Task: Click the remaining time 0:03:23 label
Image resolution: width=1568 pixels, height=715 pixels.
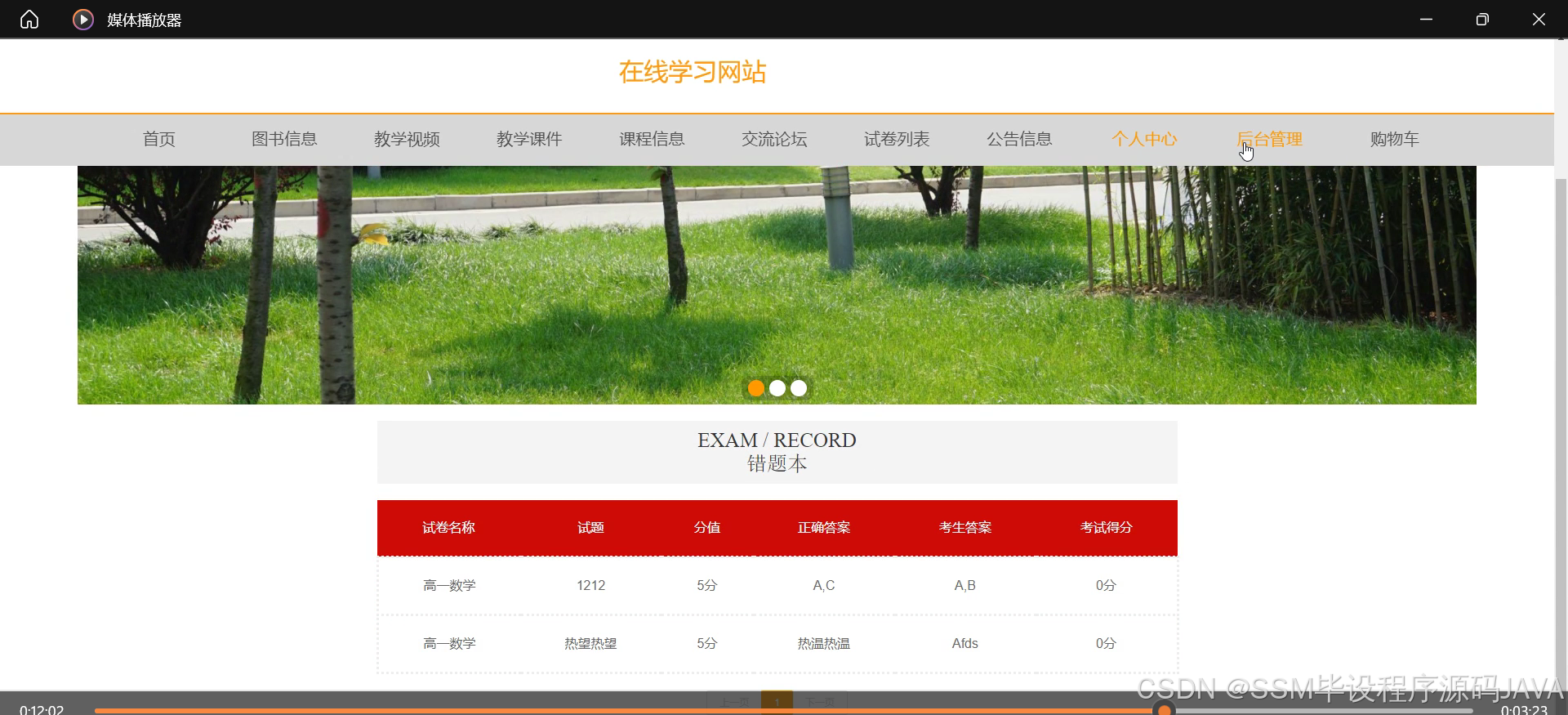Action: click(1524, 709)
